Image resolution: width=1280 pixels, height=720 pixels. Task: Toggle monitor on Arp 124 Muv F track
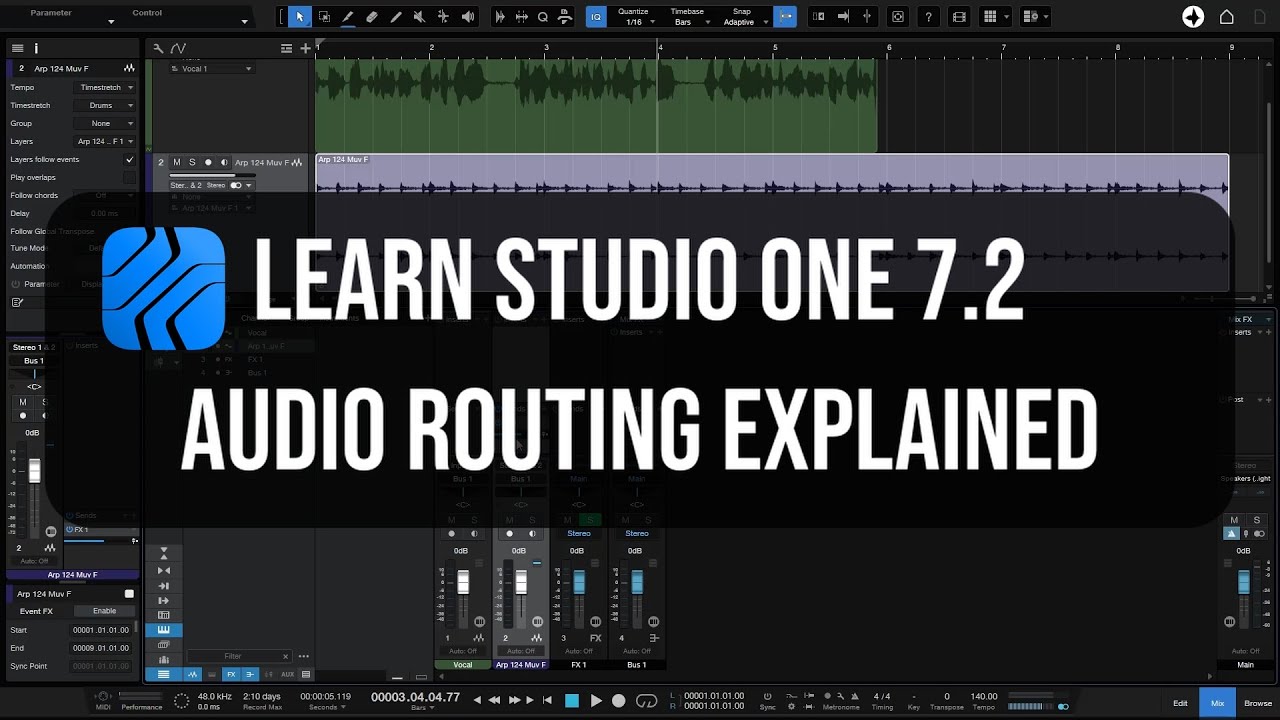[x=224, y=162]
